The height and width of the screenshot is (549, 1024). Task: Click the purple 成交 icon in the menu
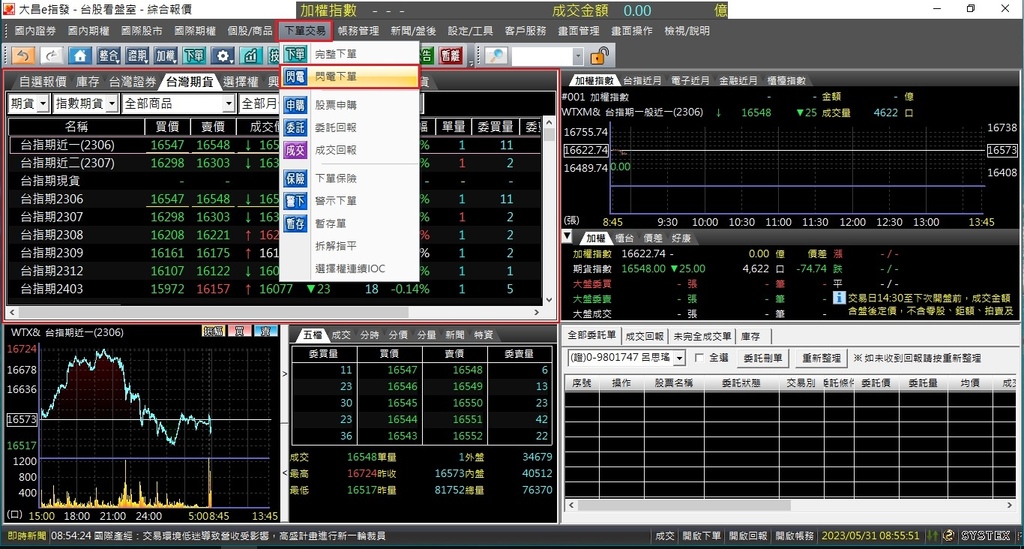[x=295, y=150]
